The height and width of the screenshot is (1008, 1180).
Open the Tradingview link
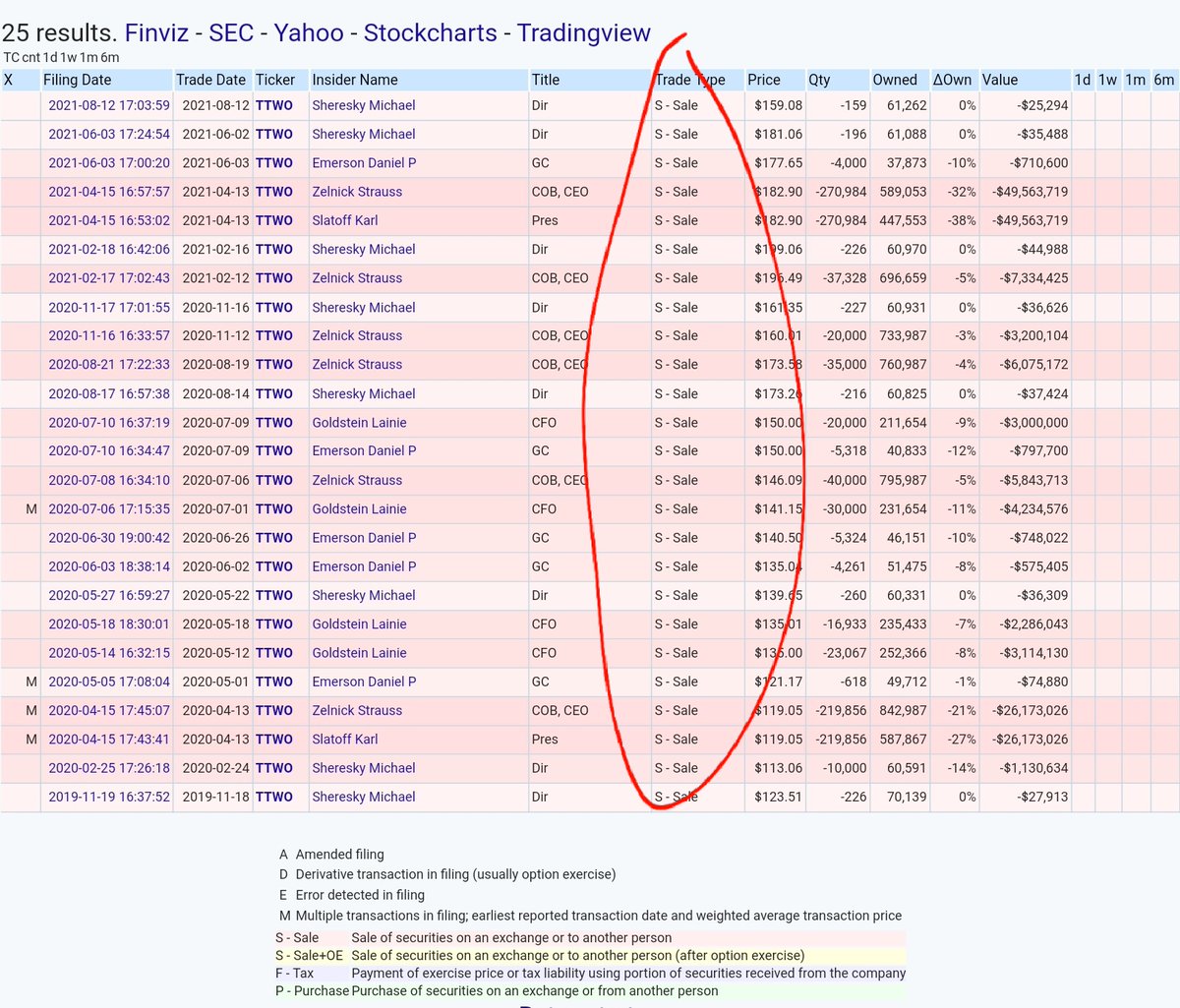(x=584, y=32)
